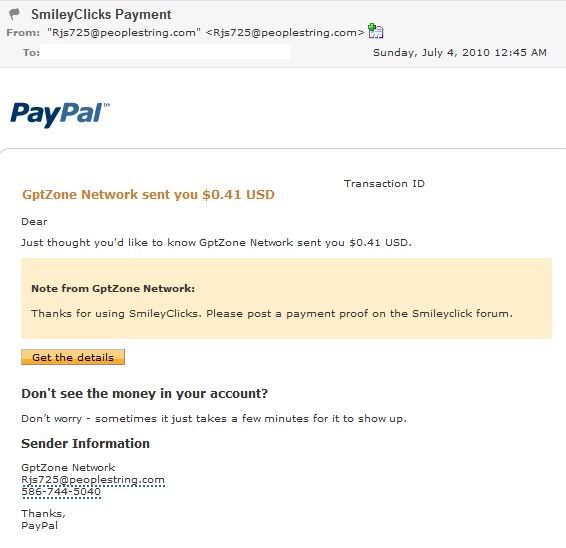Click the Note from GptZone Network heading
Screen dimensions: 566x548
coord(113,288)
